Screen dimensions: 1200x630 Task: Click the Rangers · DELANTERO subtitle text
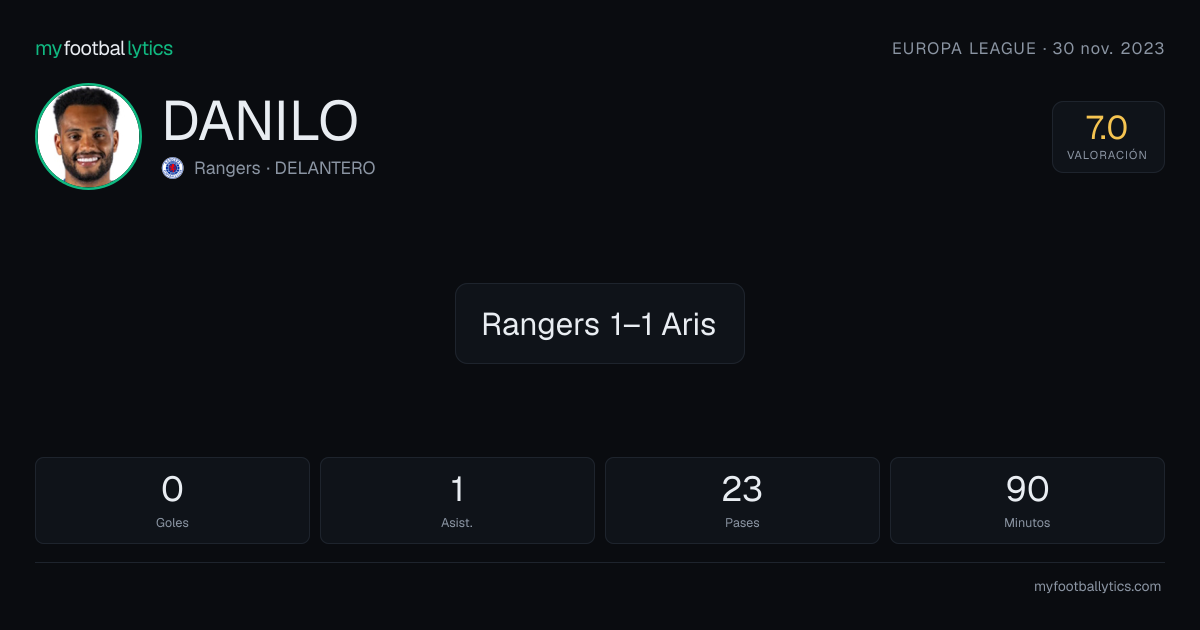(x=285, y=168)
